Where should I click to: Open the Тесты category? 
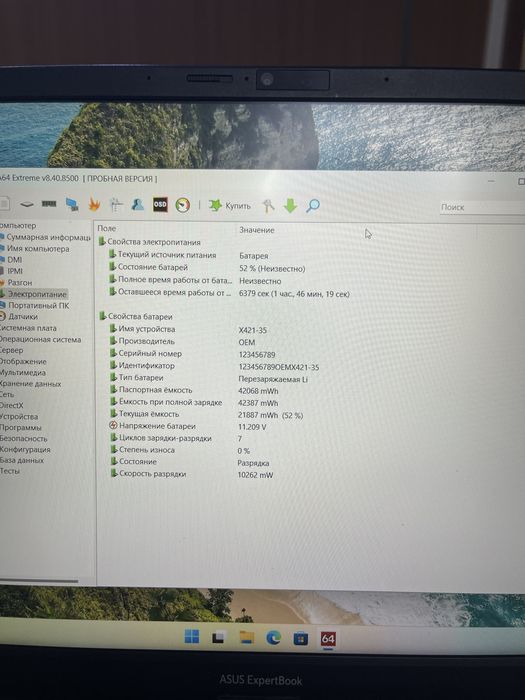[10, 471]
